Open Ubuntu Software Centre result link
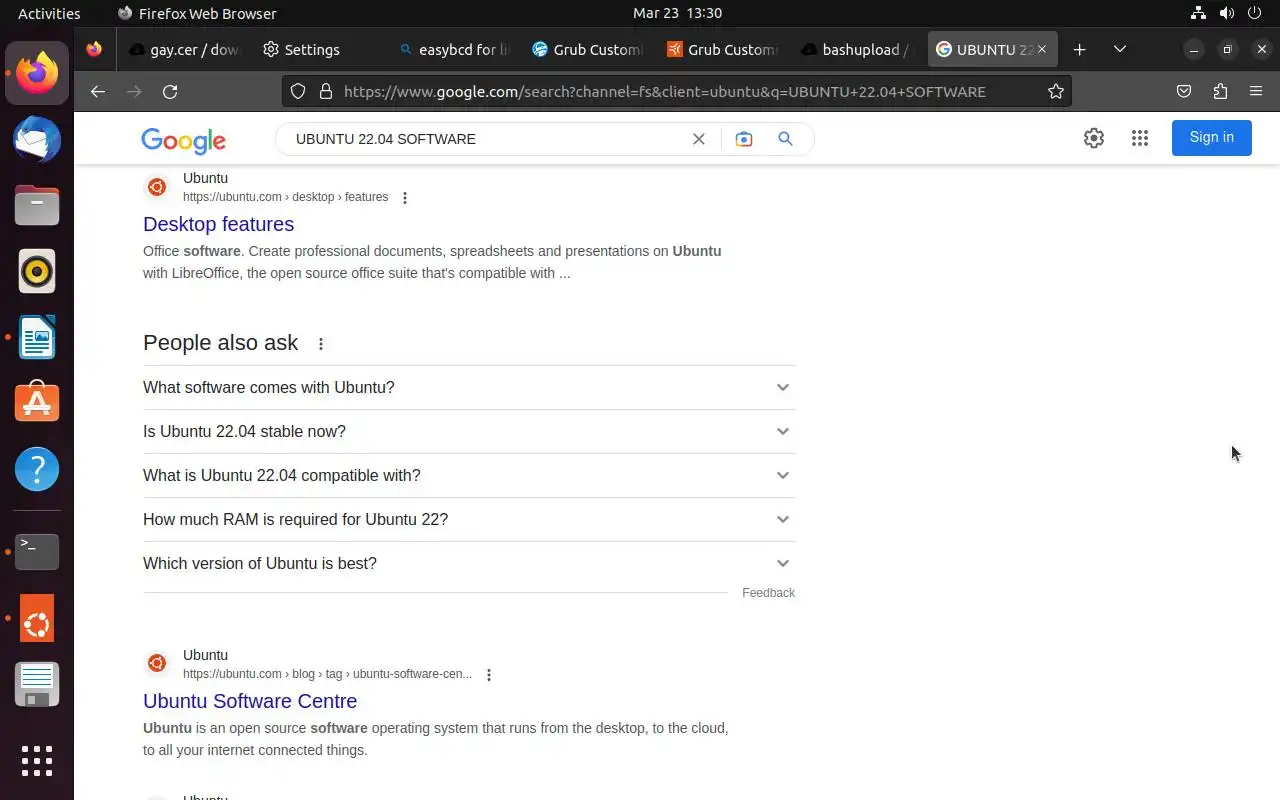 (x=250, y=701)
